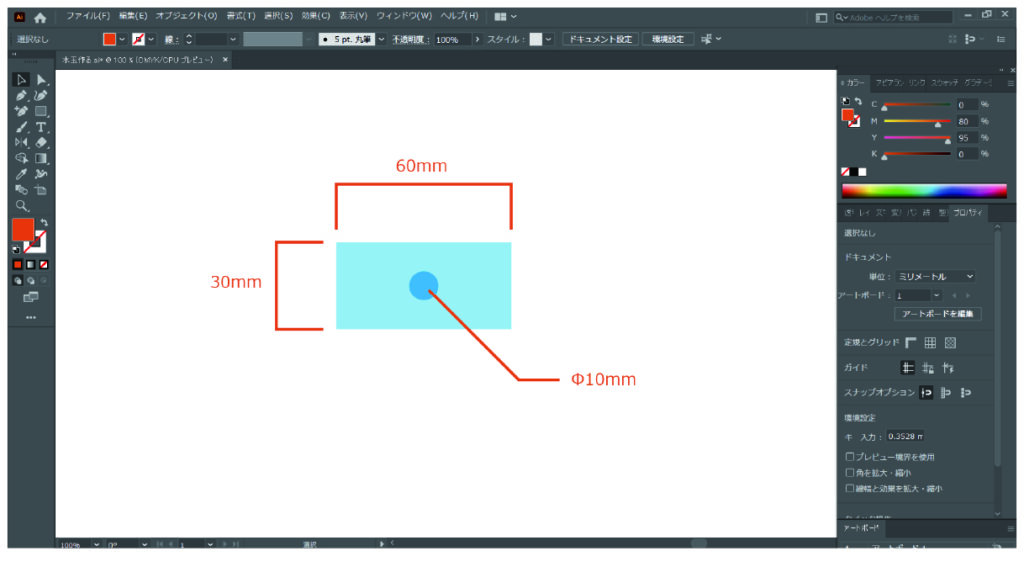Viewport: 1024px width, 583px height.
Task: Open the ヘルプ(H) menu
Action: pos(459,16)
